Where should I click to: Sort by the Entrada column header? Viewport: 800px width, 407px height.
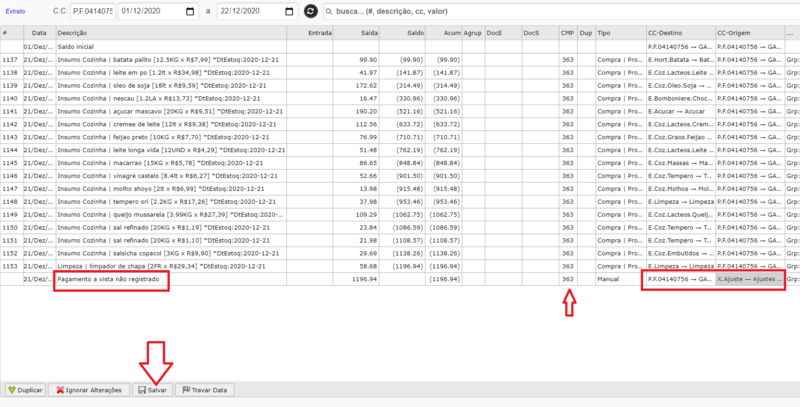tap(310, 33)
